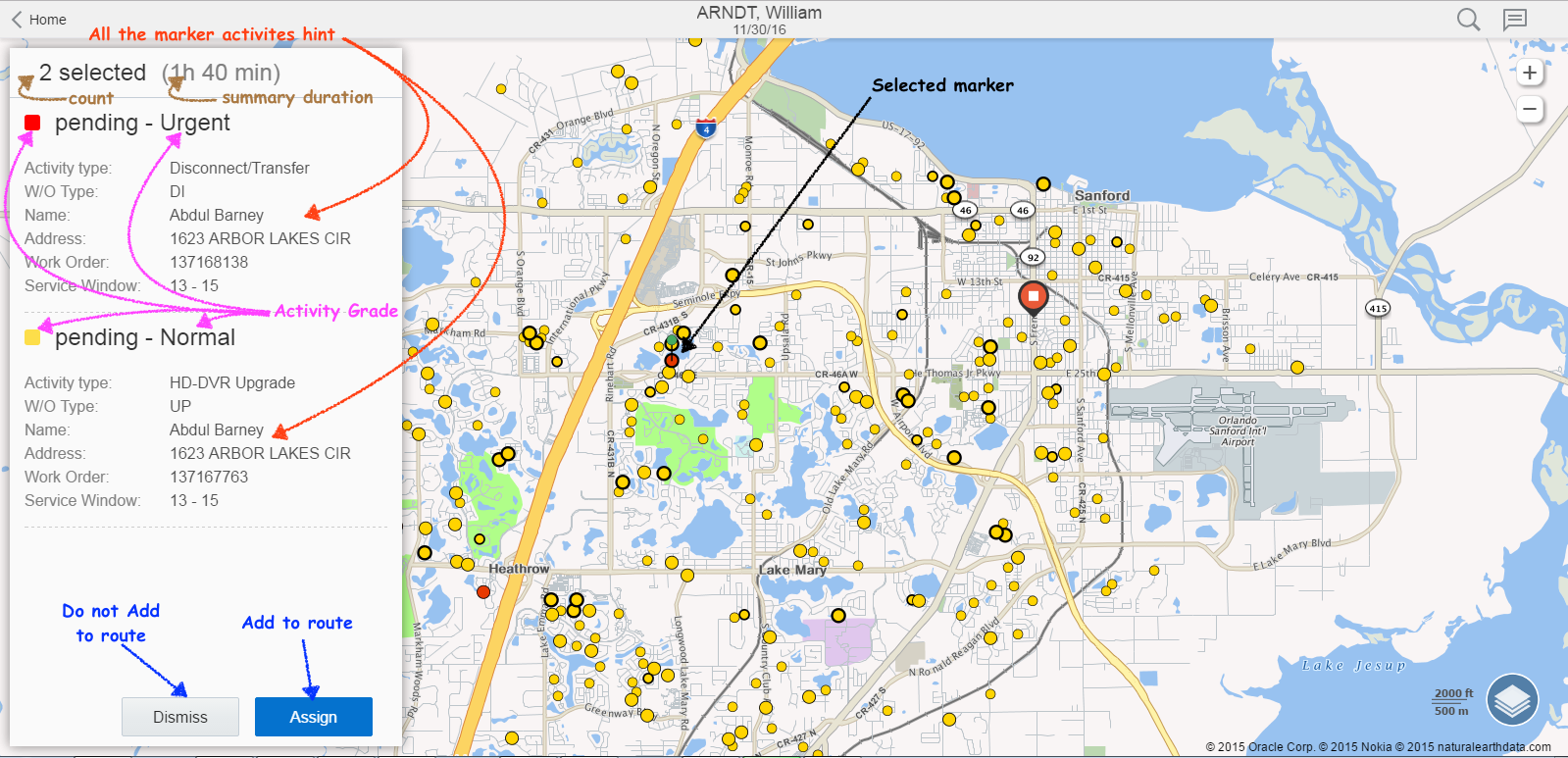Click the 'ARNDT, William' title

click(x=759, y=13)
